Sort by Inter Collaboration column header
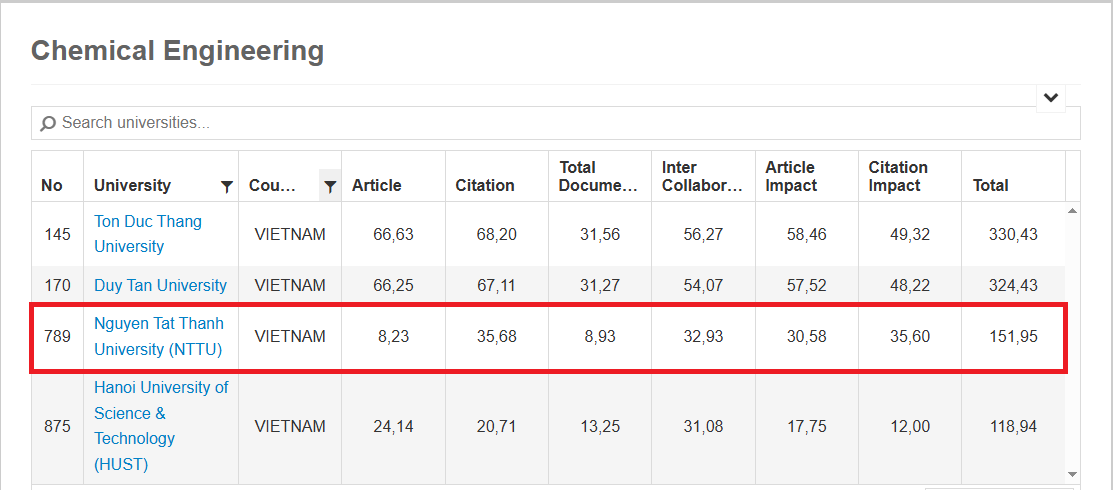The height and width of the screenshot is (490, 1113). pos(702,177)
